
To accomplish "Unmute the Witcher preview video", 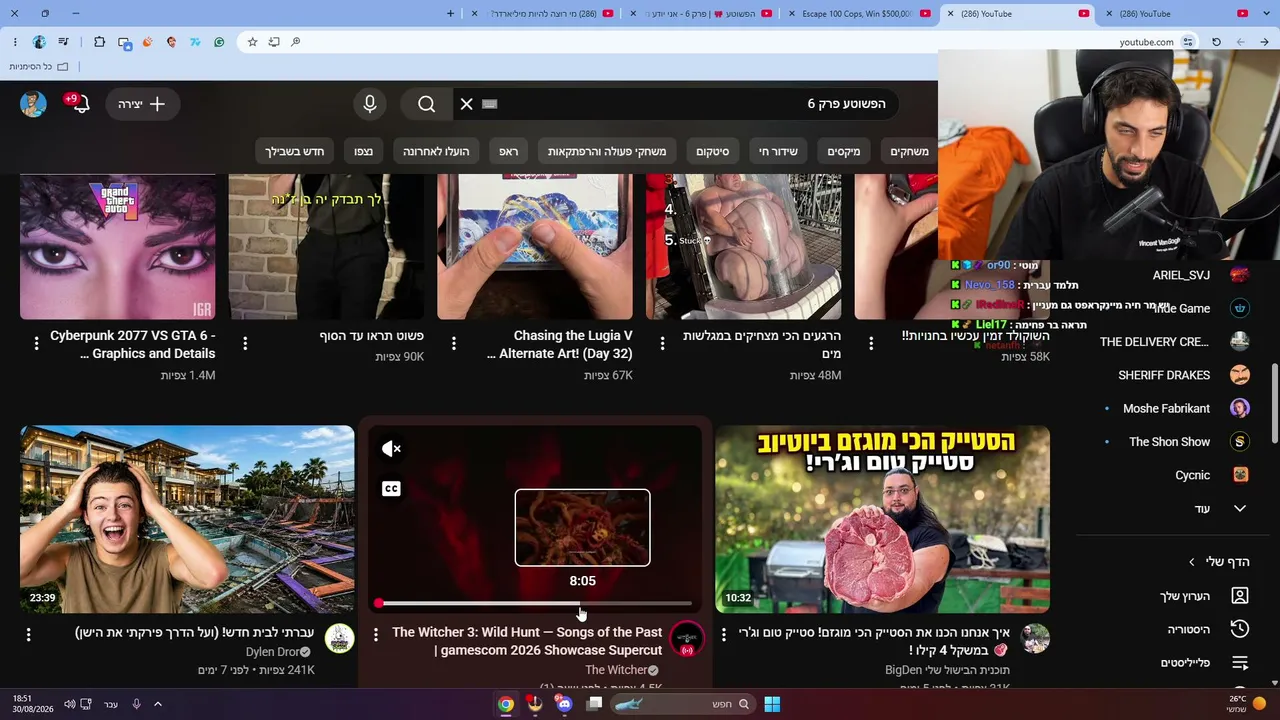I will [391, 449].
